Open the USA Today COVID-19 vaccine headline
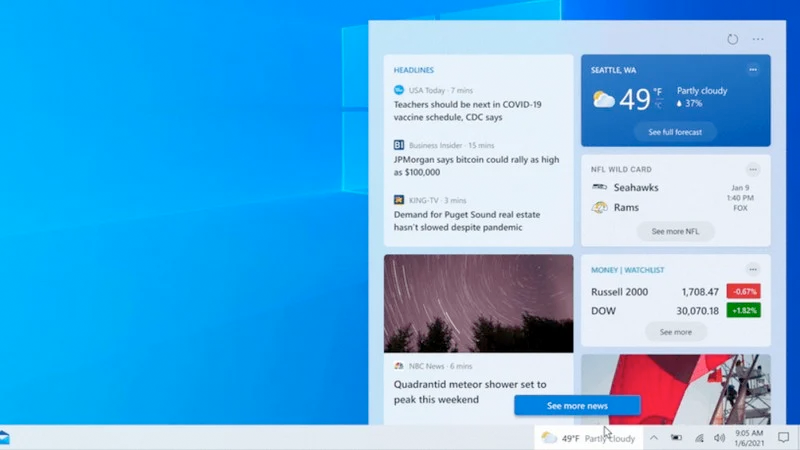Viewport: 800px width, 450px height. pyautogui.click(x=468, y=110)
